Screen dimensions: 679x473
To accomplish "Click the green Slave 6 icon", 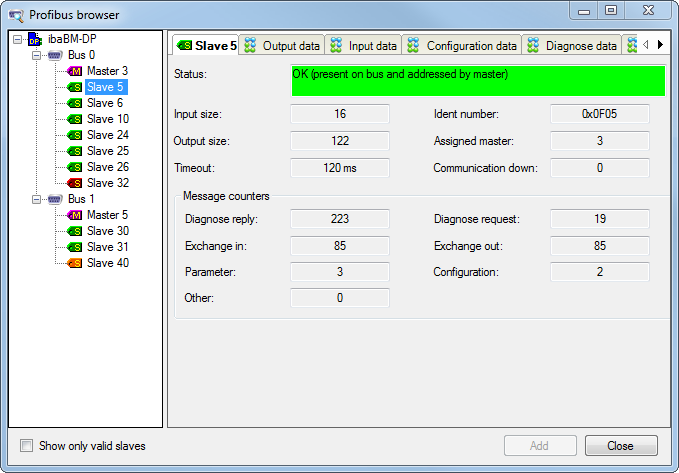I will click(75, 103).
